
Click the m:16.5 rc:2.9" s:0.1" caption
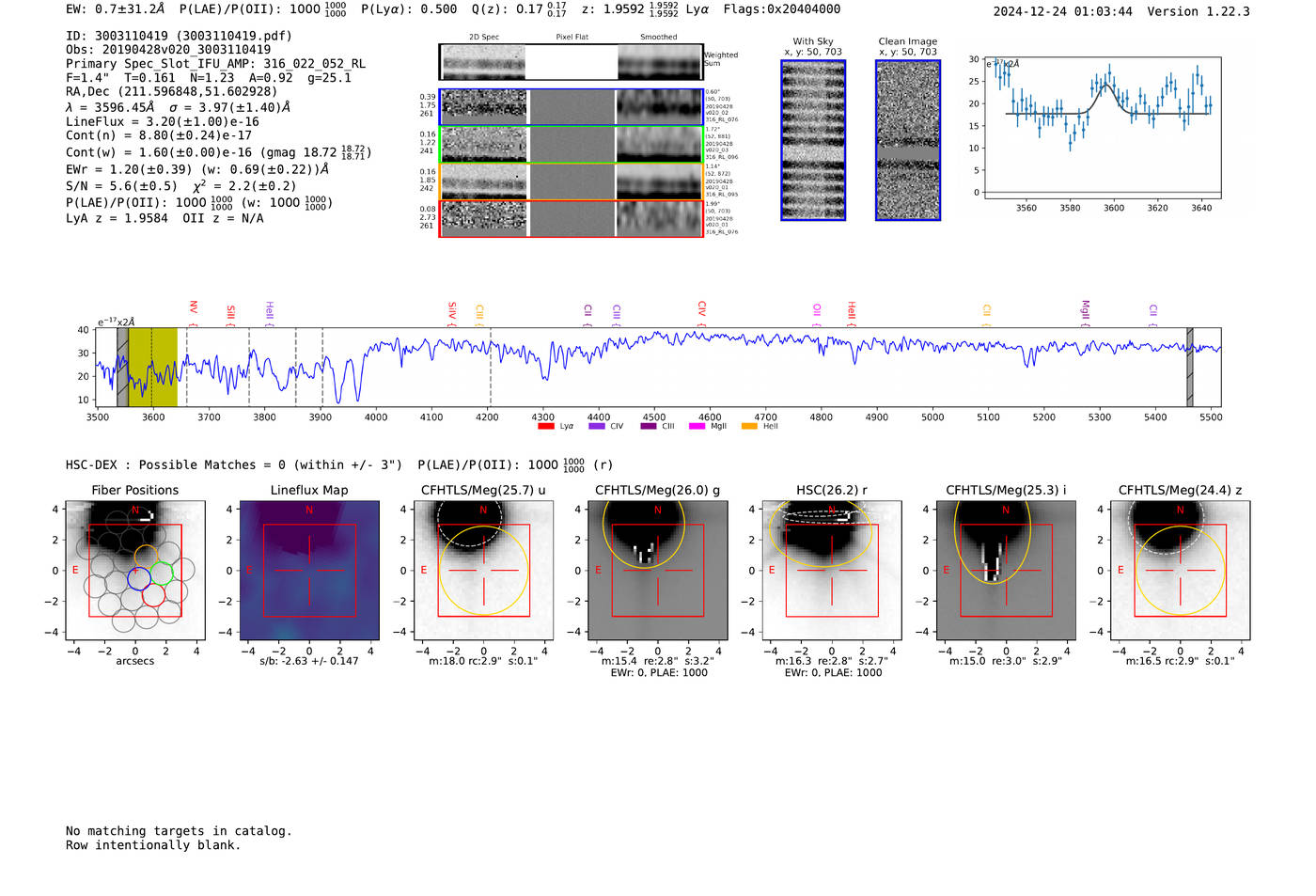(1181, 661)
